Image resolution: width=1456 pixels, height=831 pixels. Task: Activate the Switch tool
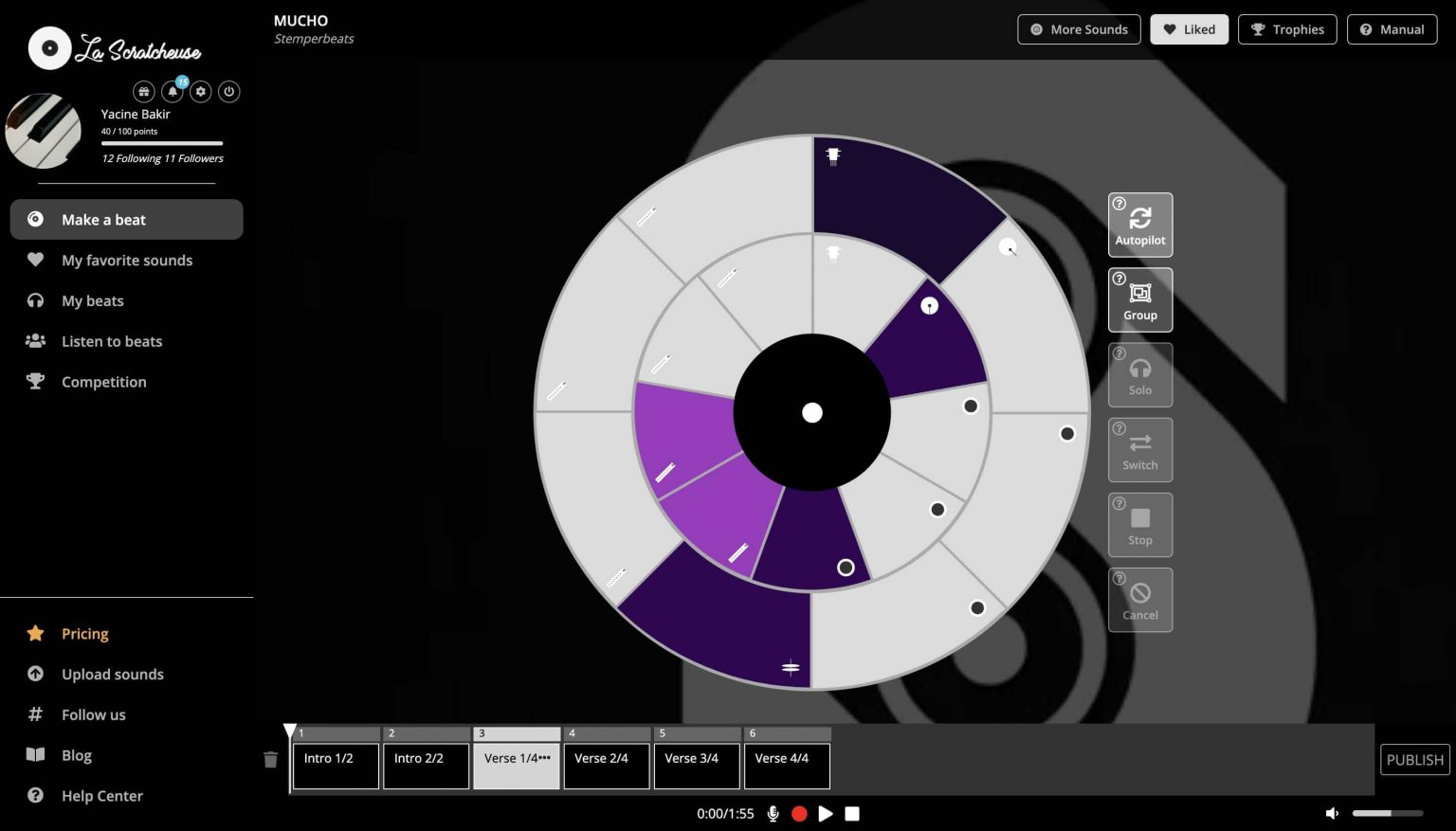(1140, 449)
